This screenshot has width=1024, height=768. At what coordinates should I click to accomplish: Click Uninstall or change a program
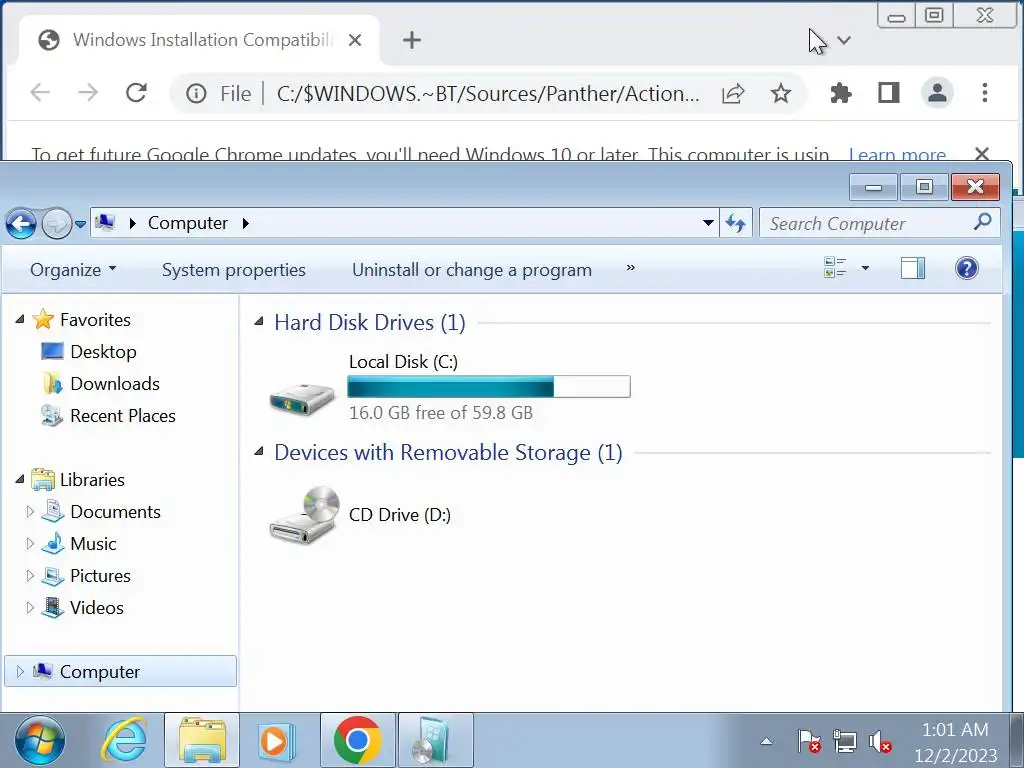click(x=472, y=270)
